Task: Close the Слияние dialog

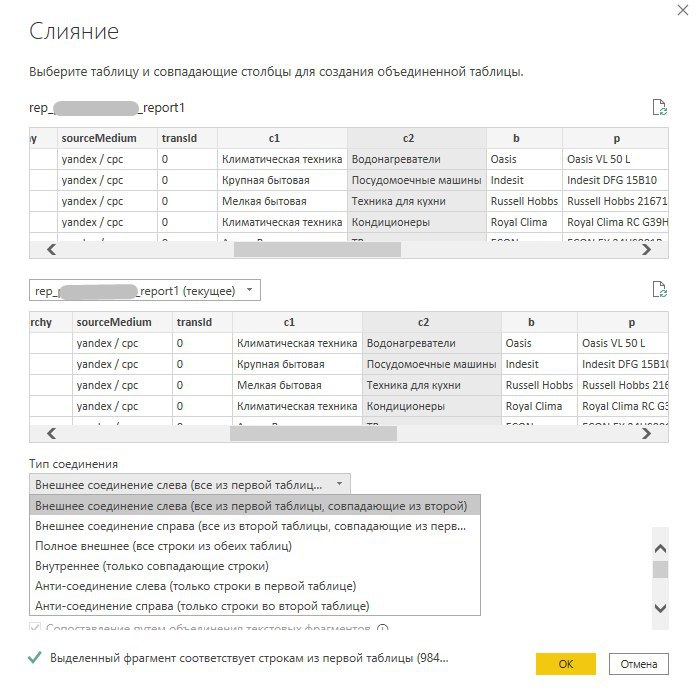Action: click(x=683, y=10)
